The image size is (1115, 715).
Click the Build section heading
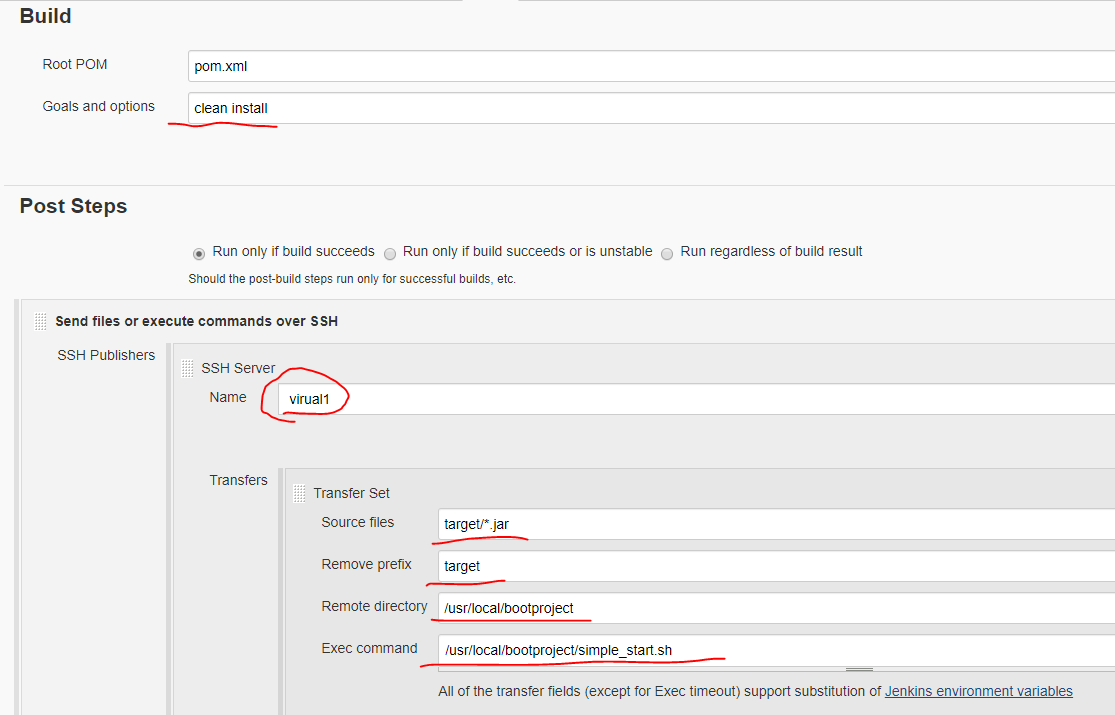point(45,16)
